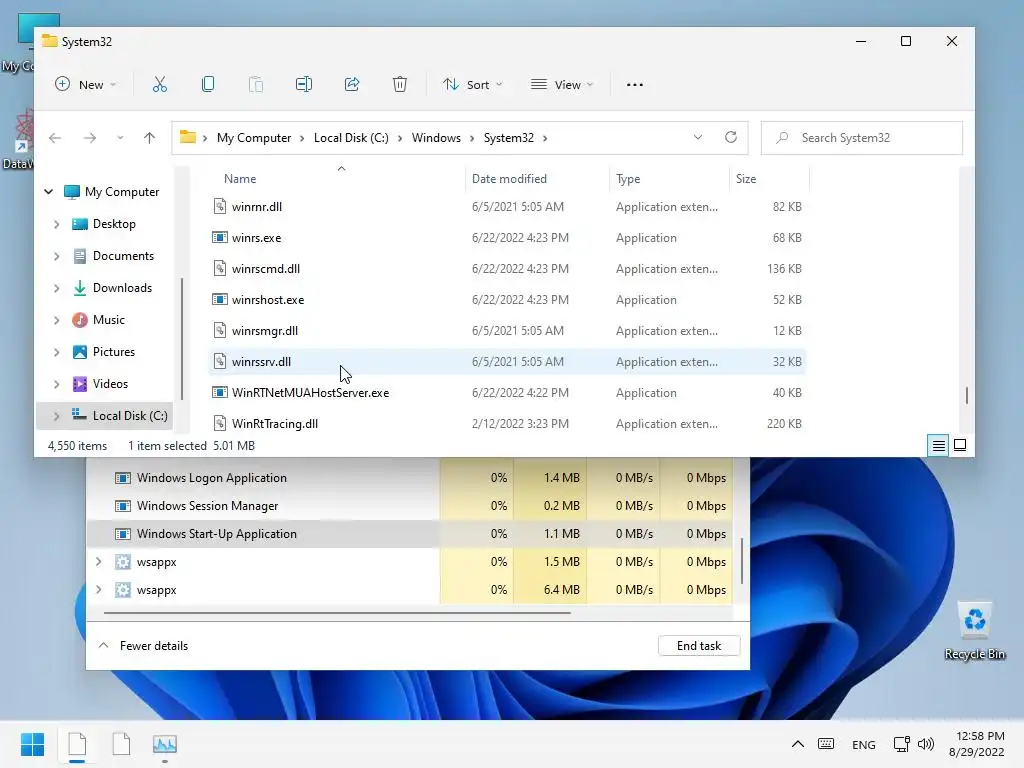Viewport: 1024px width, 768px height.
Task: Open the See more three-dots menu
Action: click(635, 85)
